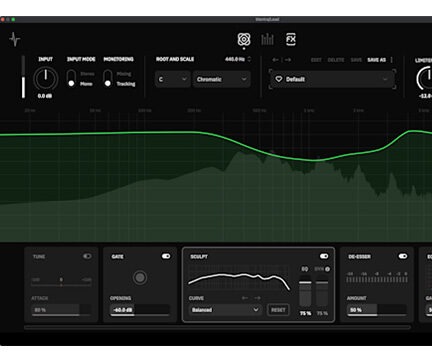Click the Gate indicator circle
The image size is (432, 363).
click(140, 277)
